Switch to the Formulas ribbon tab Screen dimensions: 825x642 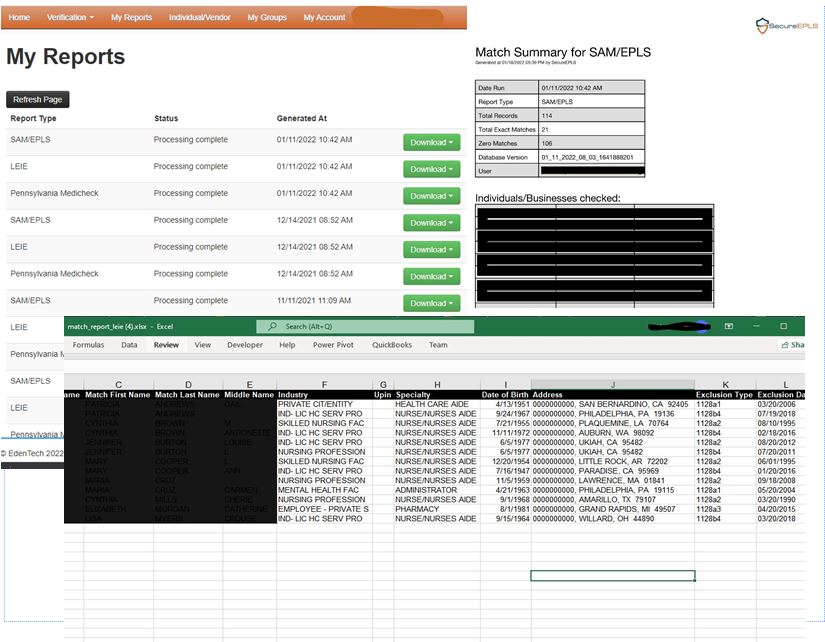coord(88,345)
